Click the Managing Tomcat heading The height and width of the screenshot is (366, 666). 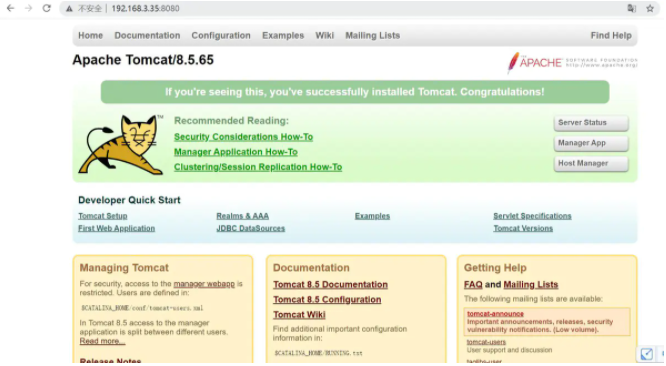(124, 268)
